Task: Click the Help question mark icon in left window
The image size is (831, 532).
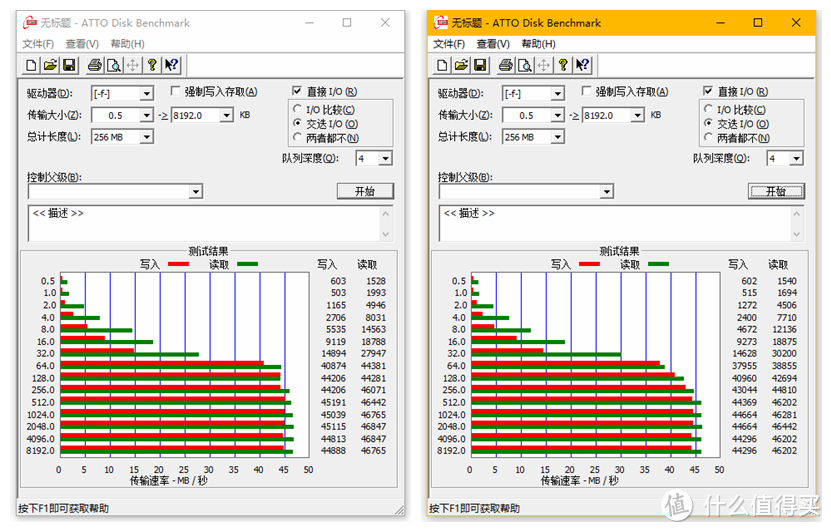Action: click(x=152, y=65)
